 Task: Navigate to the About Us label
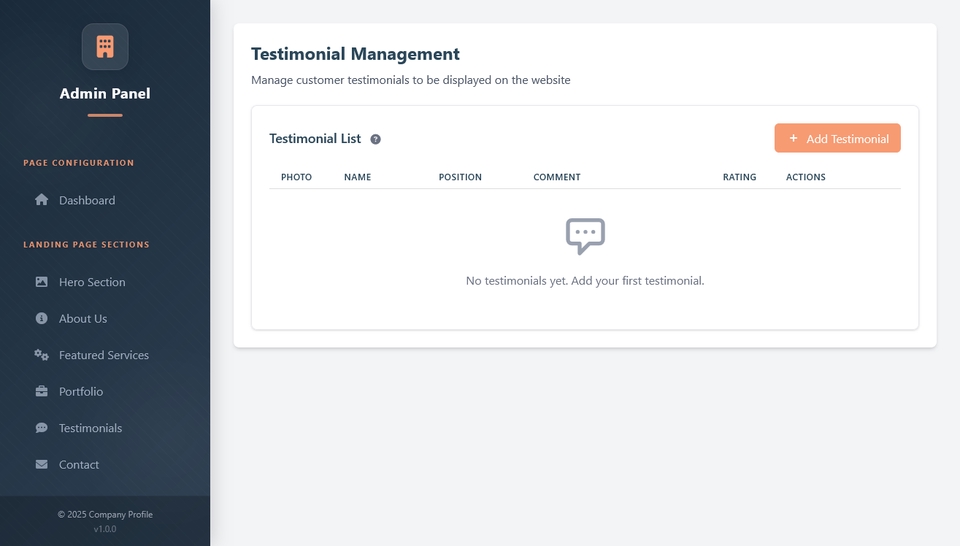pos(83,319)
